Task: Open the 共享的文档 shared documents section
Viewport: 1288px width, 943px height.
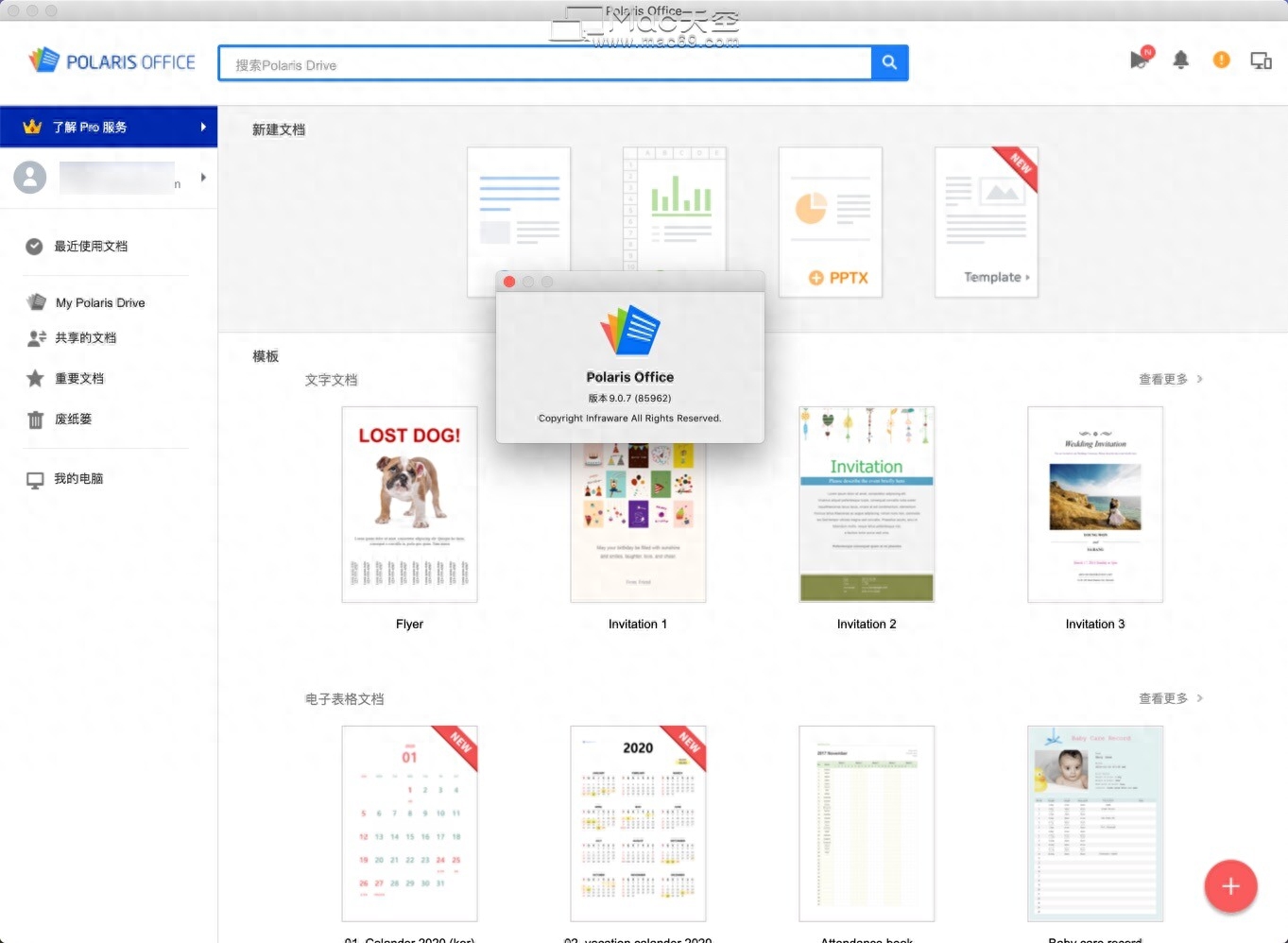Action: 87,338
